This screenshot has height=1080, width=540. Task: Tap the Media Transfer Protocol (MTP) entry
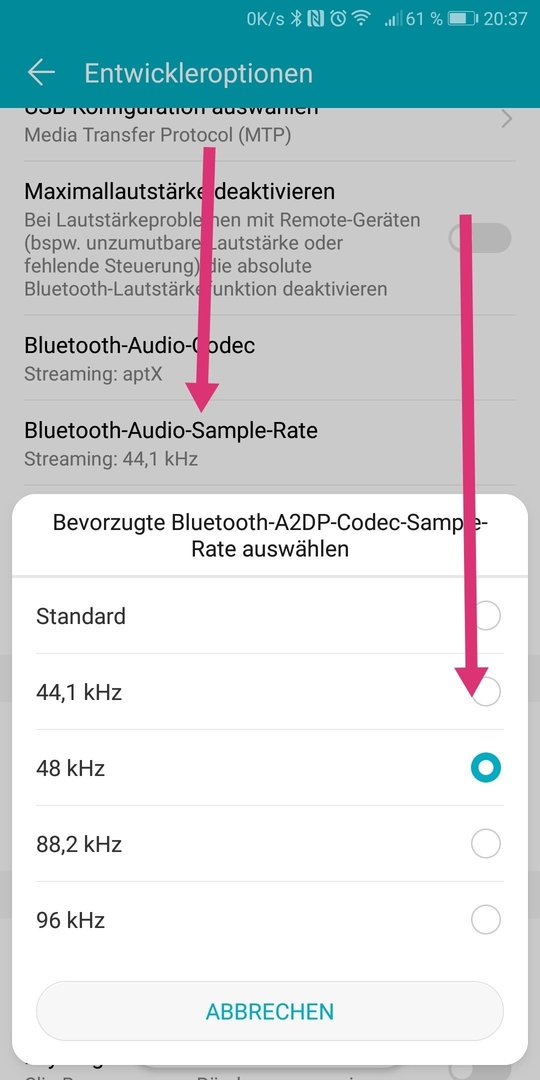pyautogui.click(x=158, y=135)
